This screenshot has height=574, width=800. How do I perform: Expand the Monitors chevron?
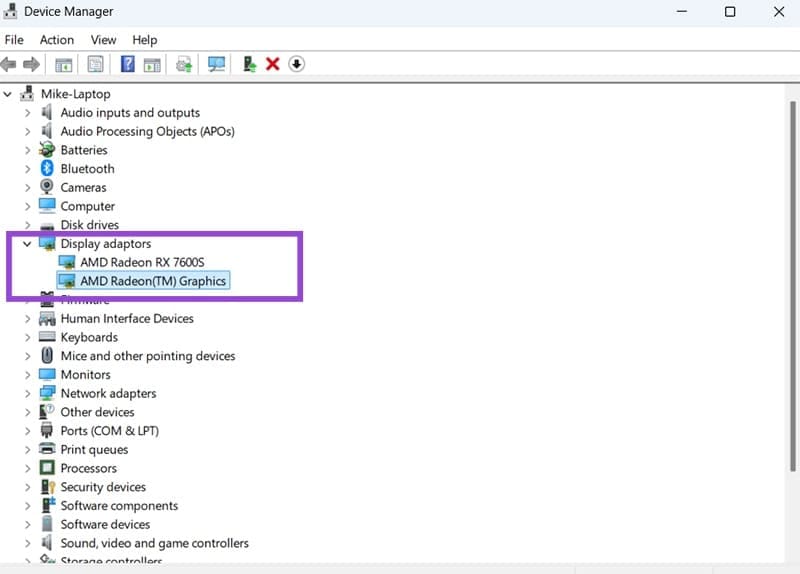click(x=28, y=375)
